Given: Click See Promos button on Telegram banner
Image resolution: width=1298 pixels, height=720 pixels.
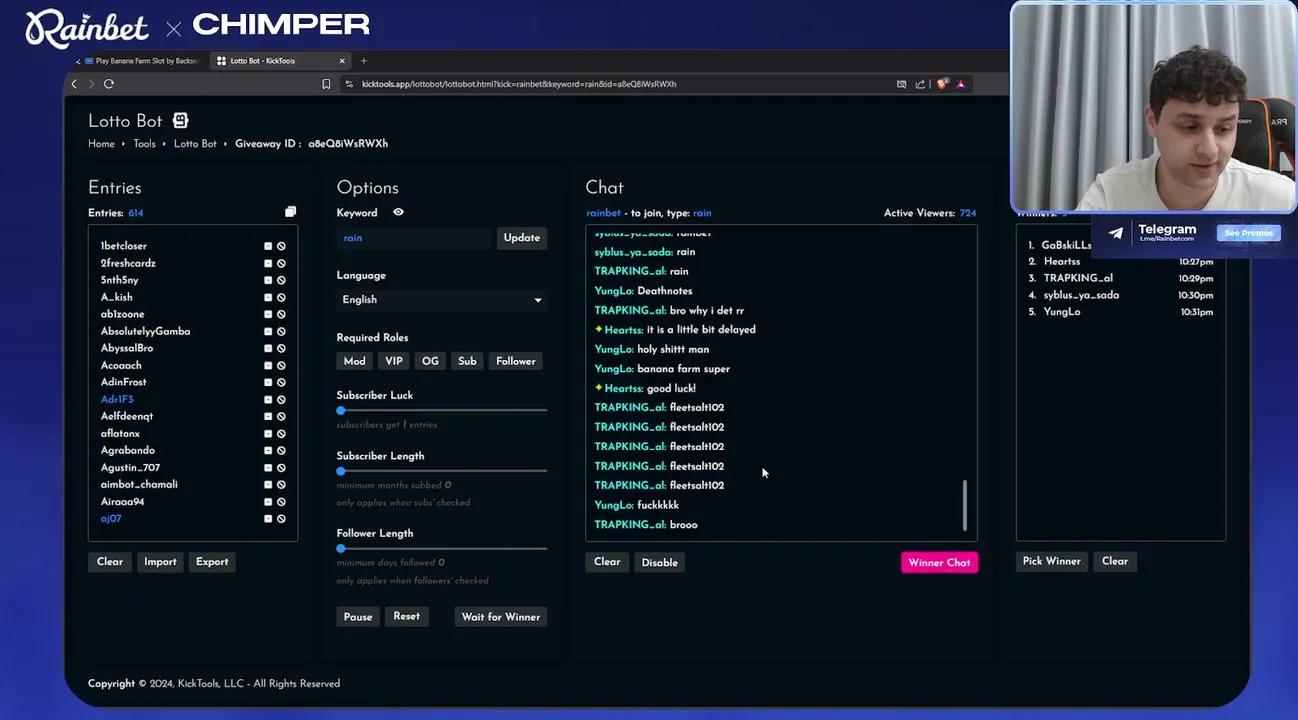Looking at the screenshot, I should [x=1248, y=233].
